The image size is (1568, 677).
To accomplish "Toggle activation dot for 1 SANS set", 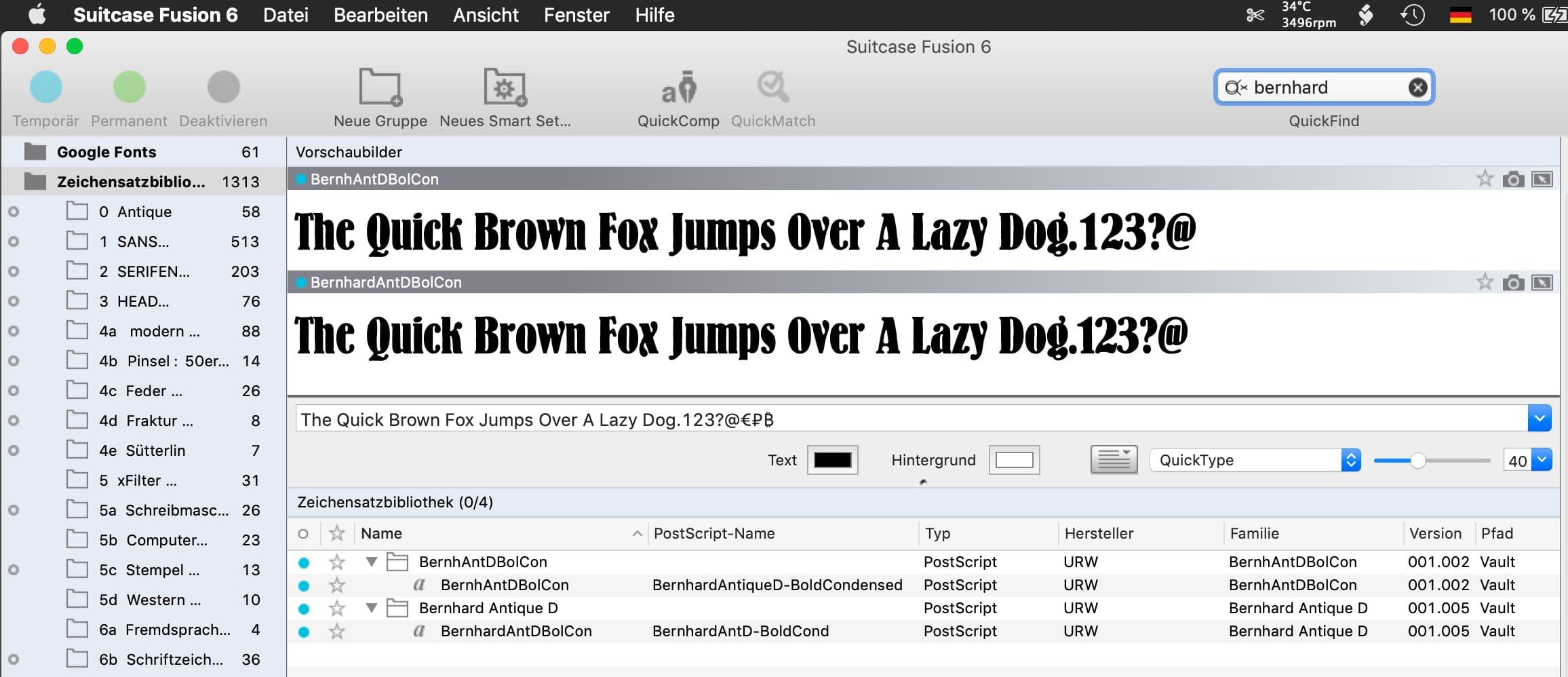I will (14, 241).
